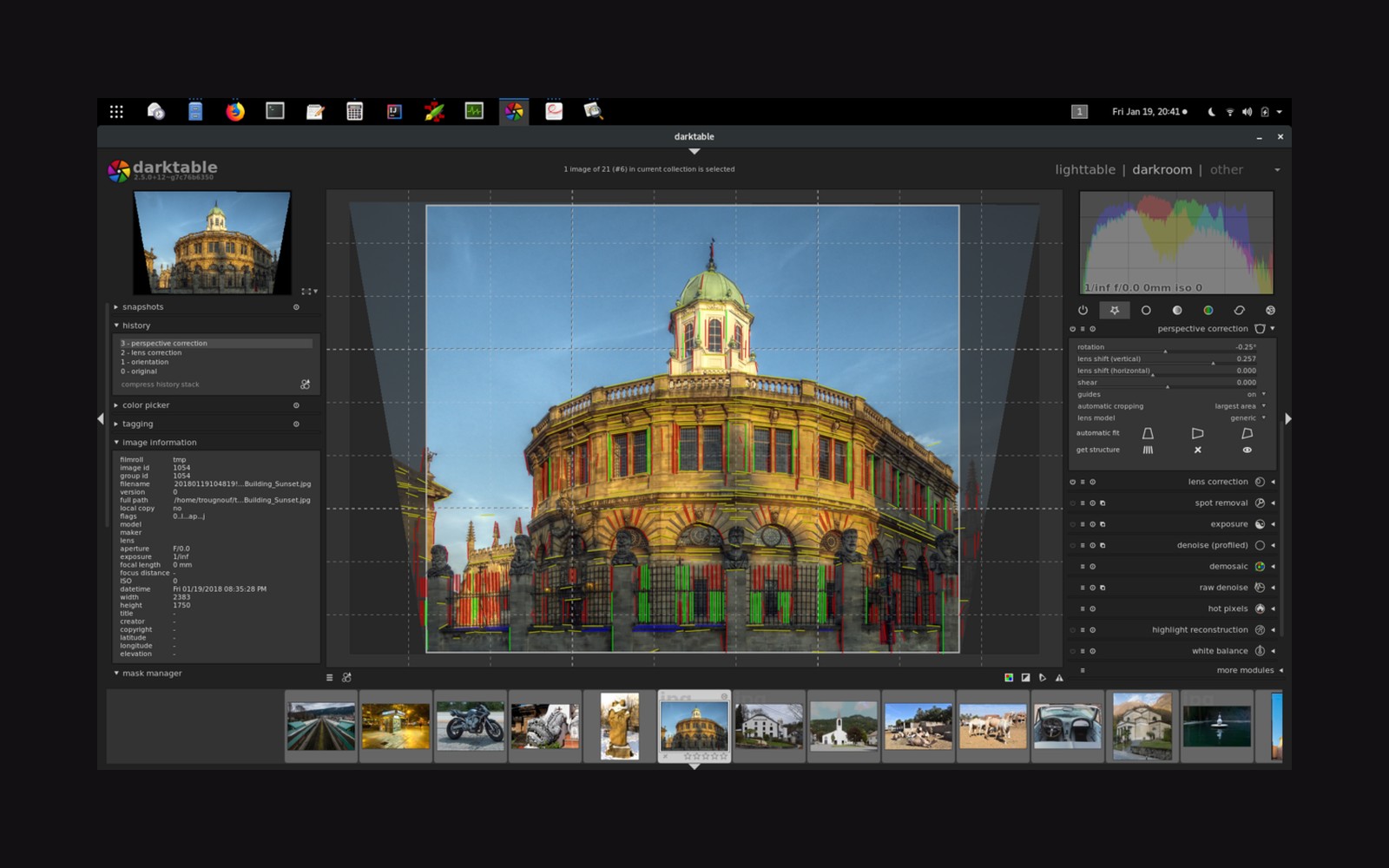Click get structure lines icon
This screenshot has height=868, width=1389.
click(x=1148, y=450)
